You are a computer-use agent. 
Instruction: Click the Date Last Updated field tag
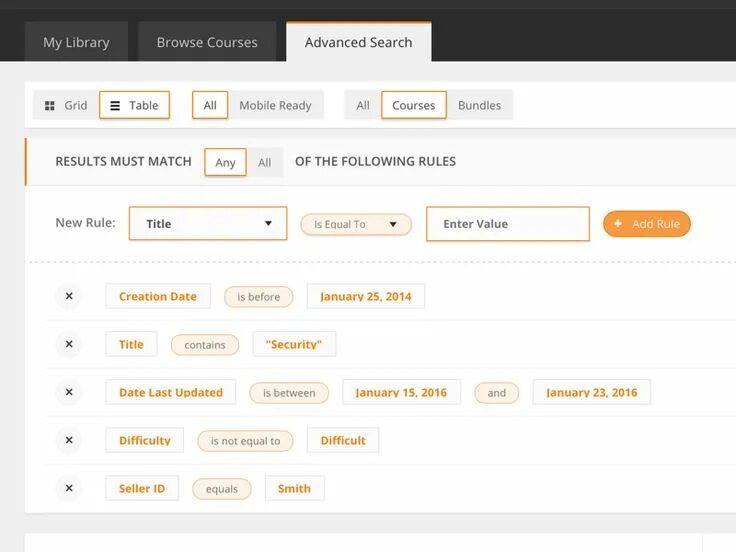171,392
